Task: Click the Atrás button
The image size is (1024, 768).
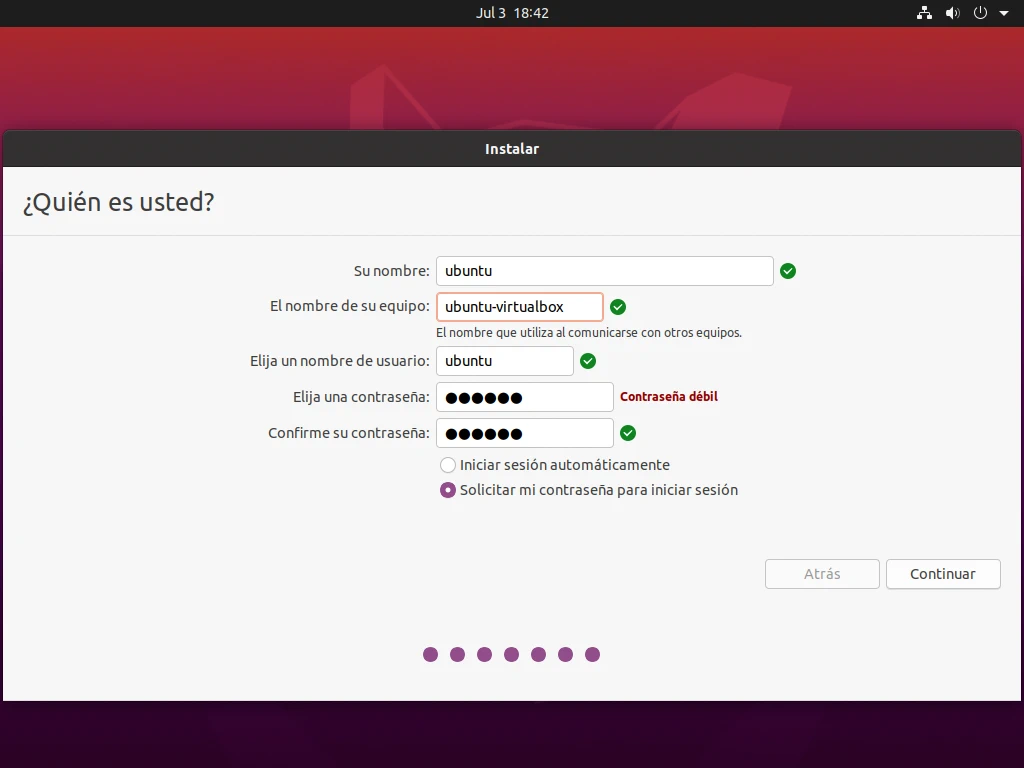Action: coord(822,574)
